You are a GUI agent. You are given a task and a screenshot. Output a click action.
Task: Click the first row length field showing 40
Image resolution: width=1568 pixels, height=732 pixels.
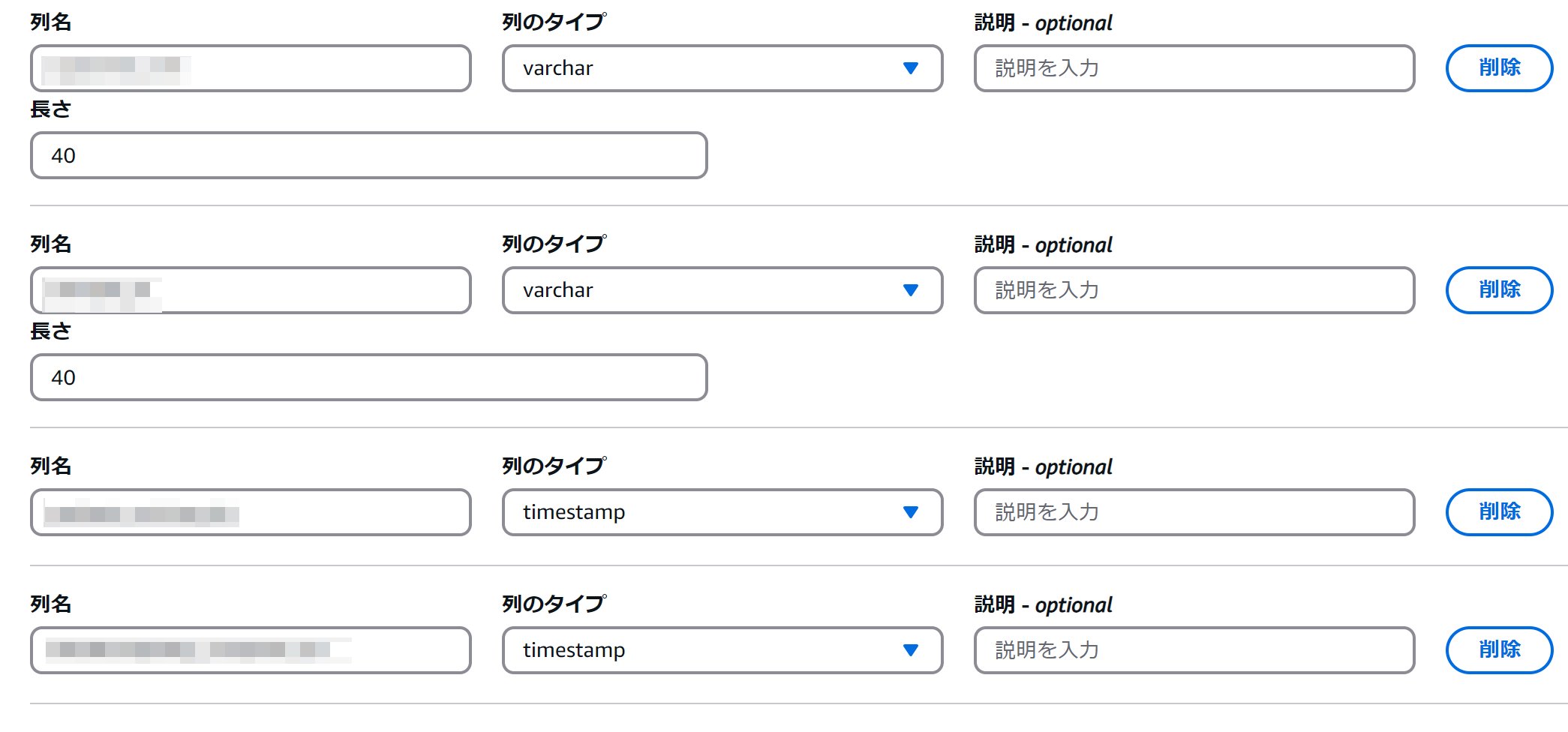(x=368, y=155)
